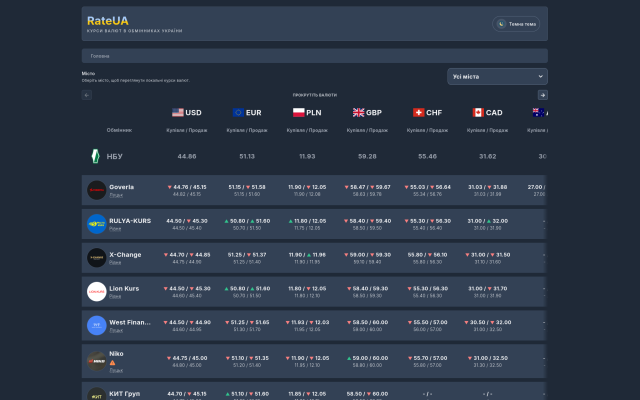Screen dimensions: 640x400
Task: Click the НБУ CAD rate 31.62
Action: point(487,156)
